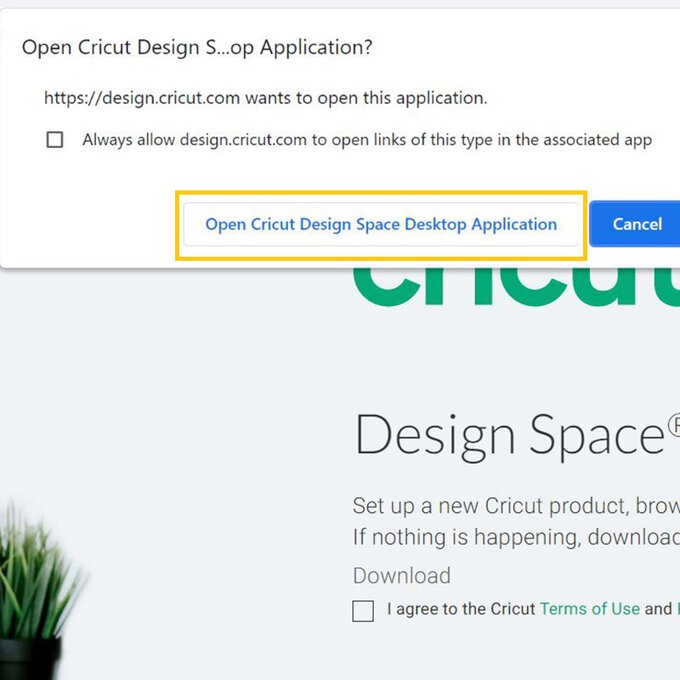Click "https://design.cricut.com wants to open" message

pyautogui.click(x=265, y=98)
